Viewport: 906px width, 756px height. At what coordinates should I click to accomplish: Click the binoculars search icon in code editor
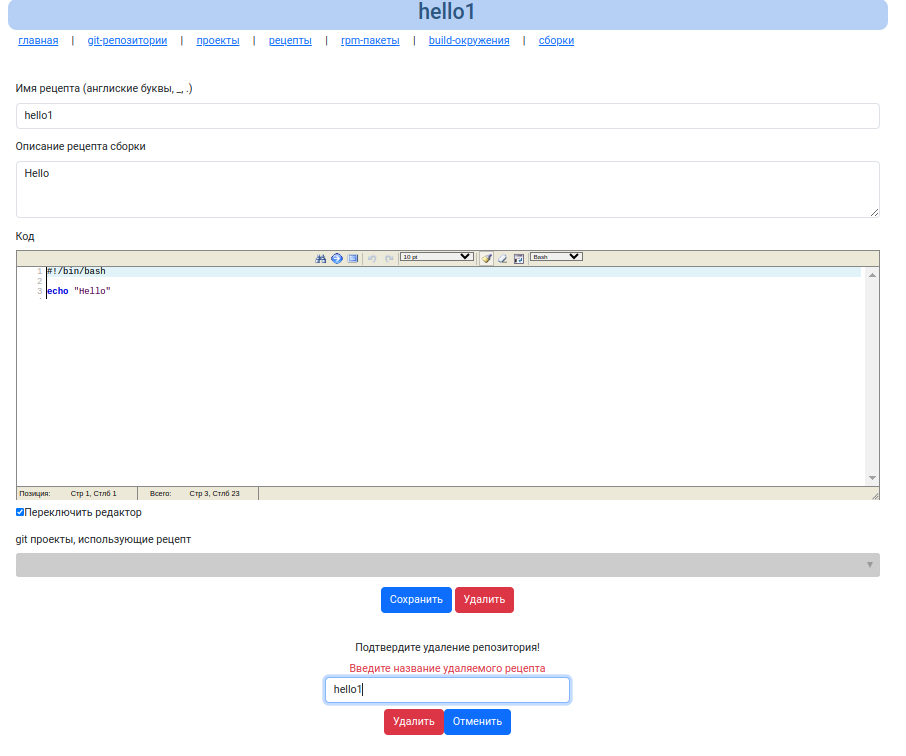coord(321,258)
